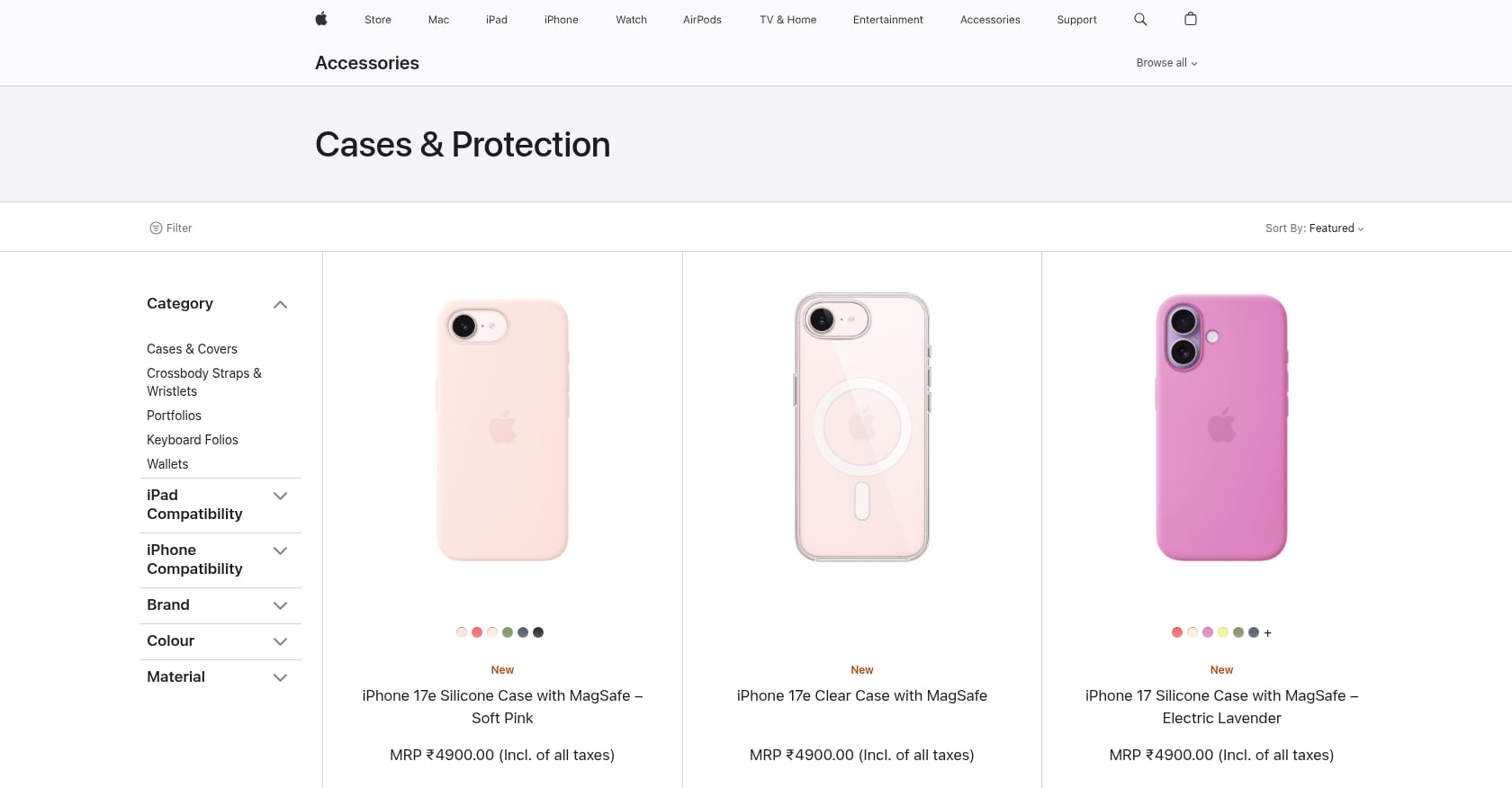Click Electric Lavender case product image

pyautogui.click(x=1221, y=427)
